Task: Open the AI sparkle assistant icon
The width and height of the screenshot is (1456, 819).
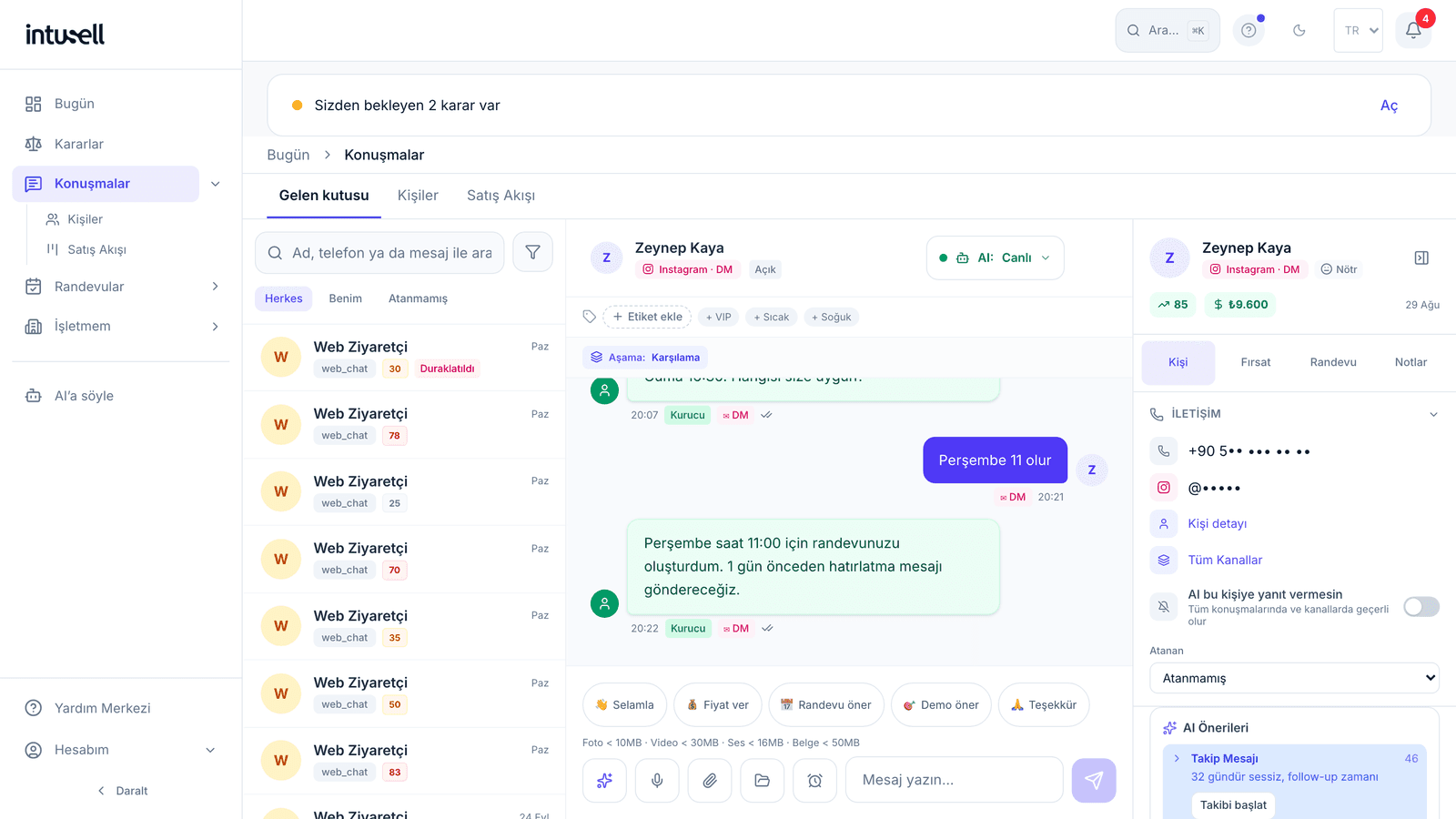Action: tap(604, 780)
